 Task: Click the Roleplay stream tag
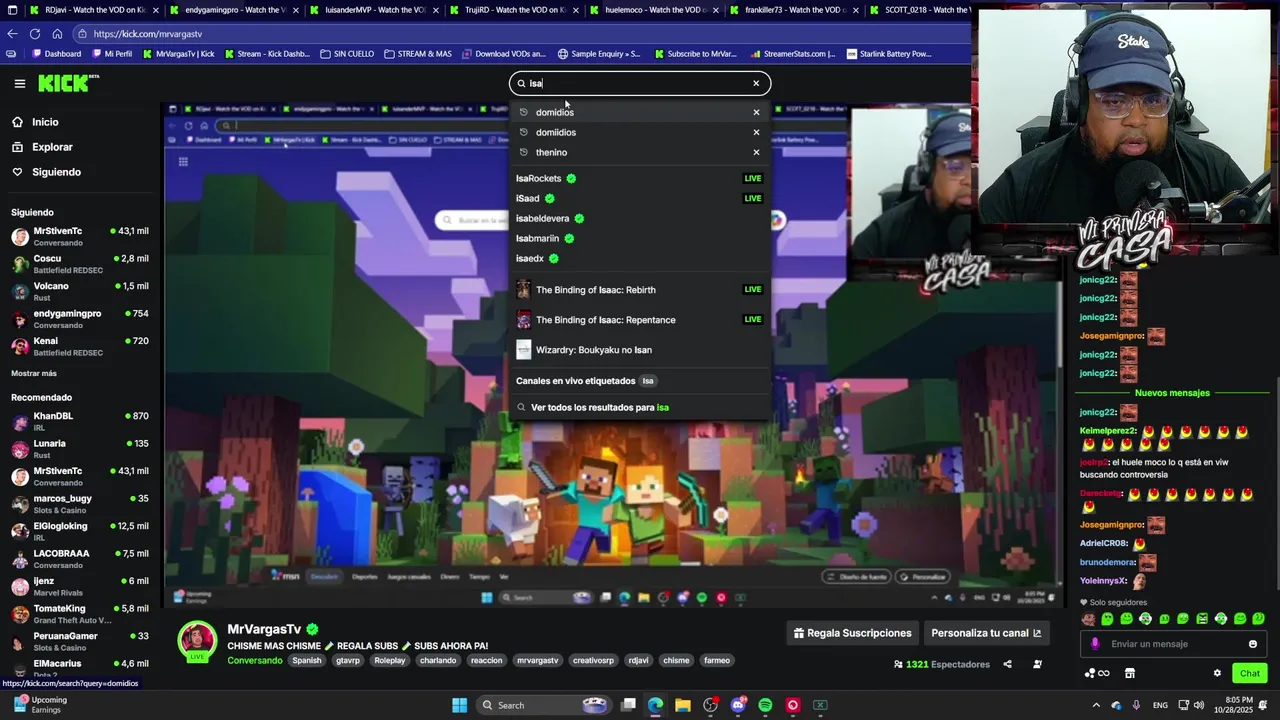click(390, 661)
